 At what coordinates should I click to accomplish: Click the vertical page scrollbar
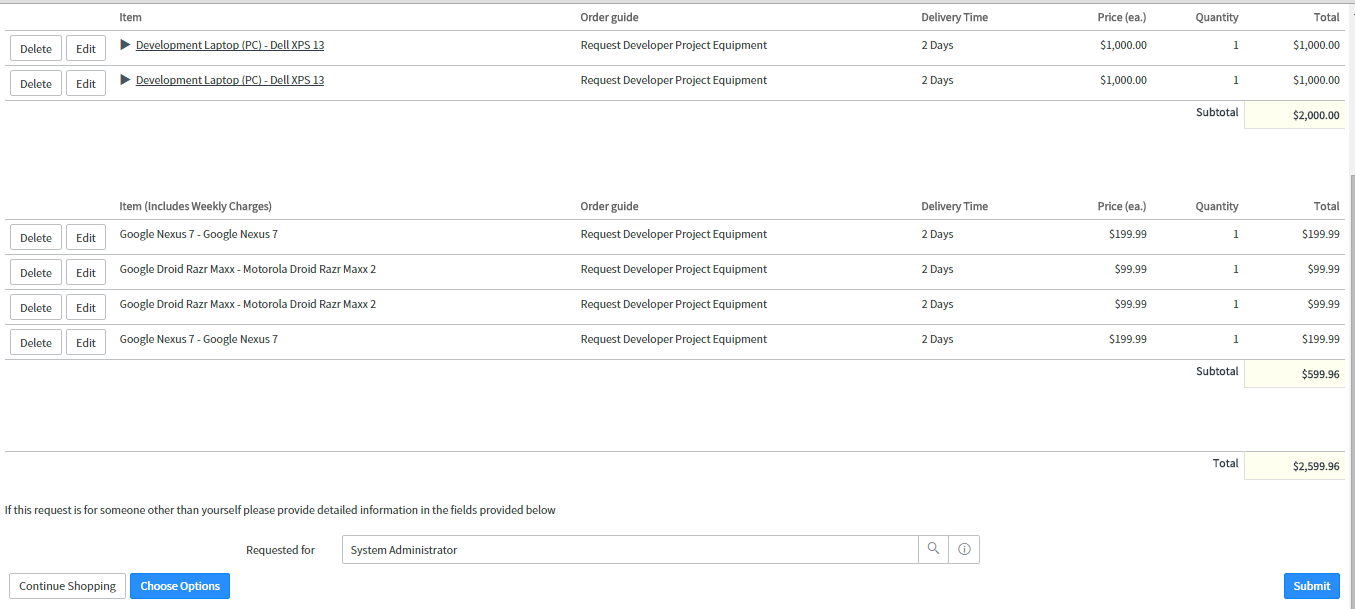click(1351, 390)
